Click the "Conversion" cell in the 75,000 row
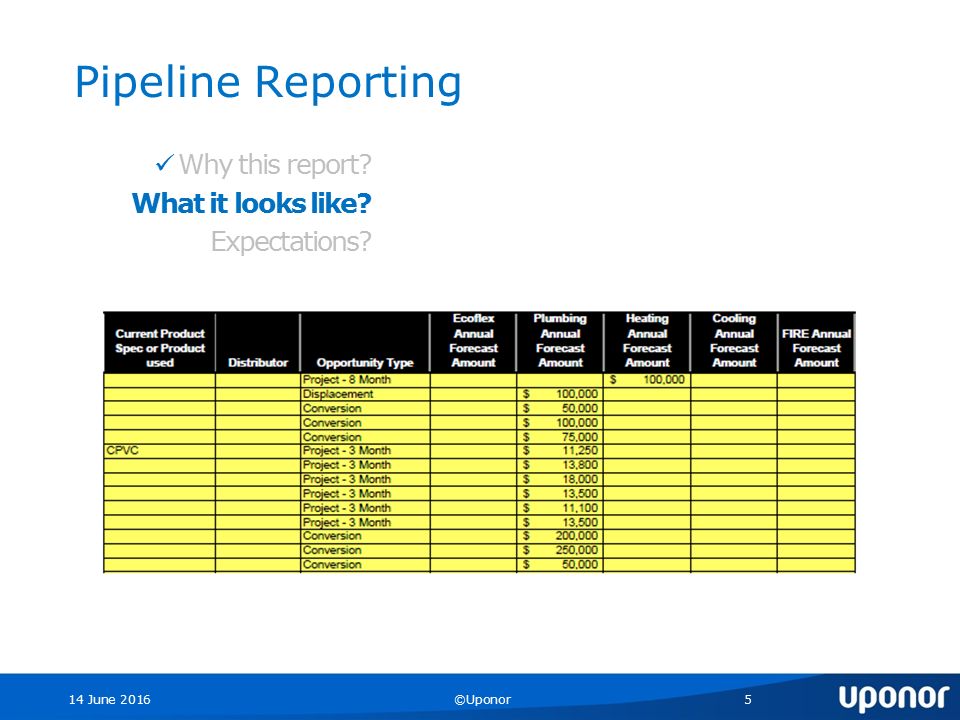Image resolution: width=960 pixels, height=720 pixels. 365,437
